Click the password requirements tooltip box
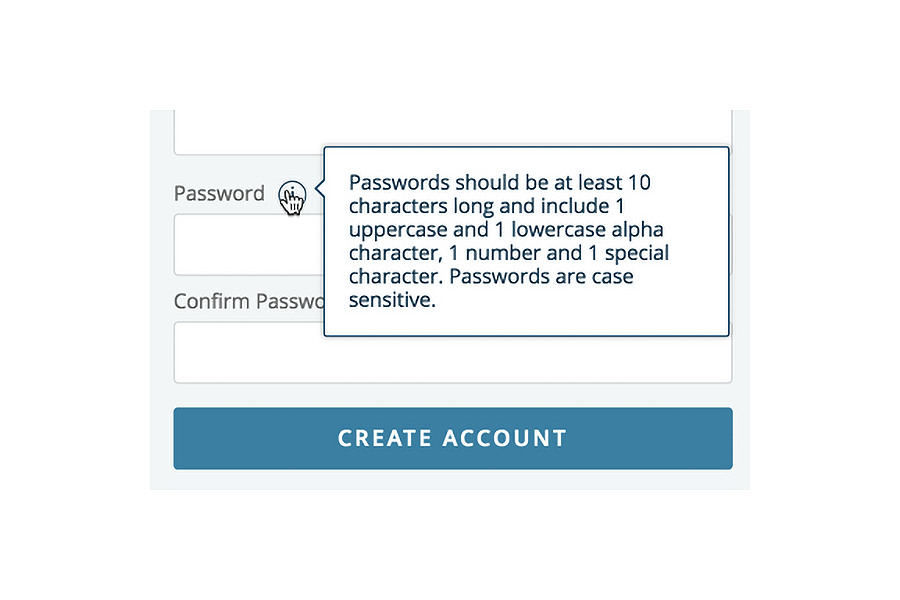The width and height of the screenshot is (900, 600). click(526, 241)
